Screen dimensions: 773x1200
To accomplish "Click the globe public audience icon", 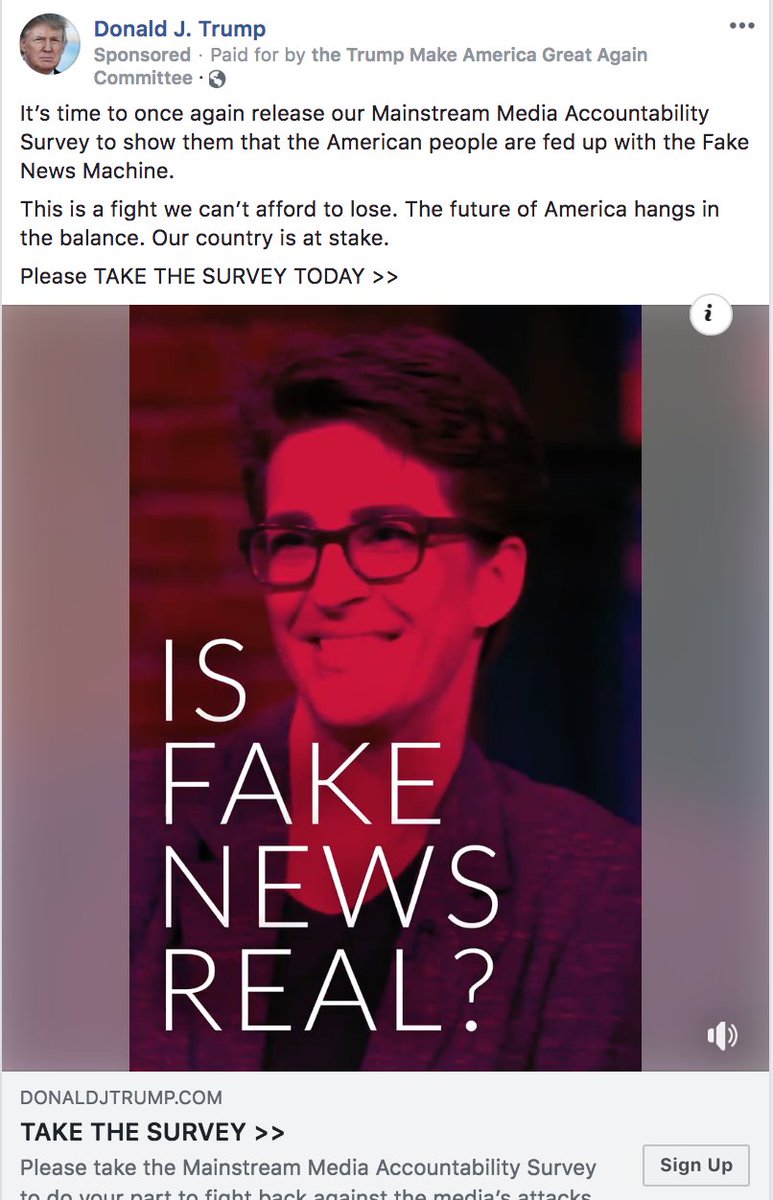I will click(x=216, y=79).
